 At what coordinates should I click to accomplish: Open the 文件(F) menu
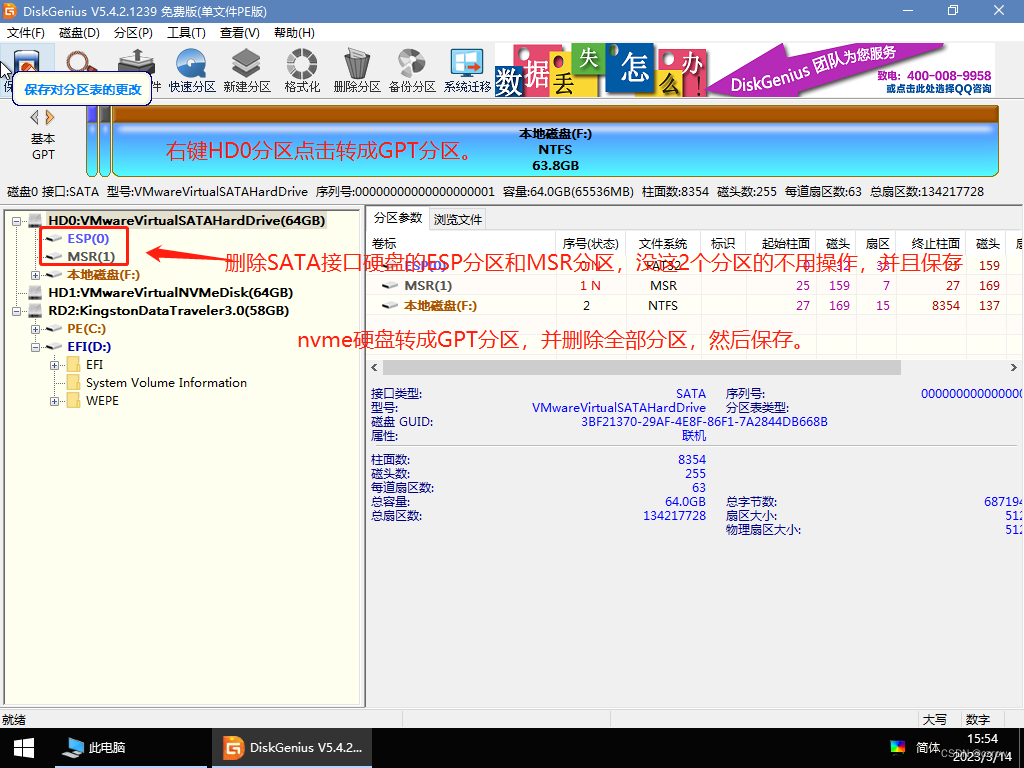point(25,33)
